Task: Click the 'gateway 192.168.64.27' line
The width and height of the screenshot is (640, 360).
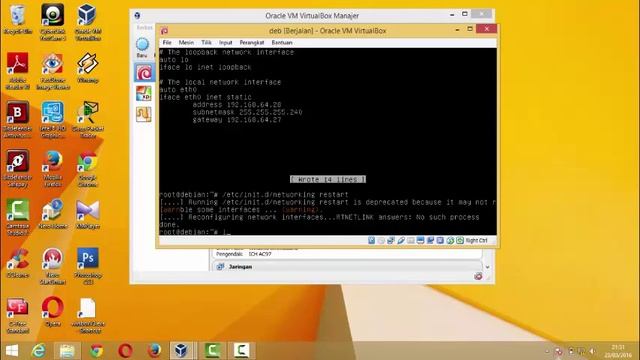Action: coord(237,120)
